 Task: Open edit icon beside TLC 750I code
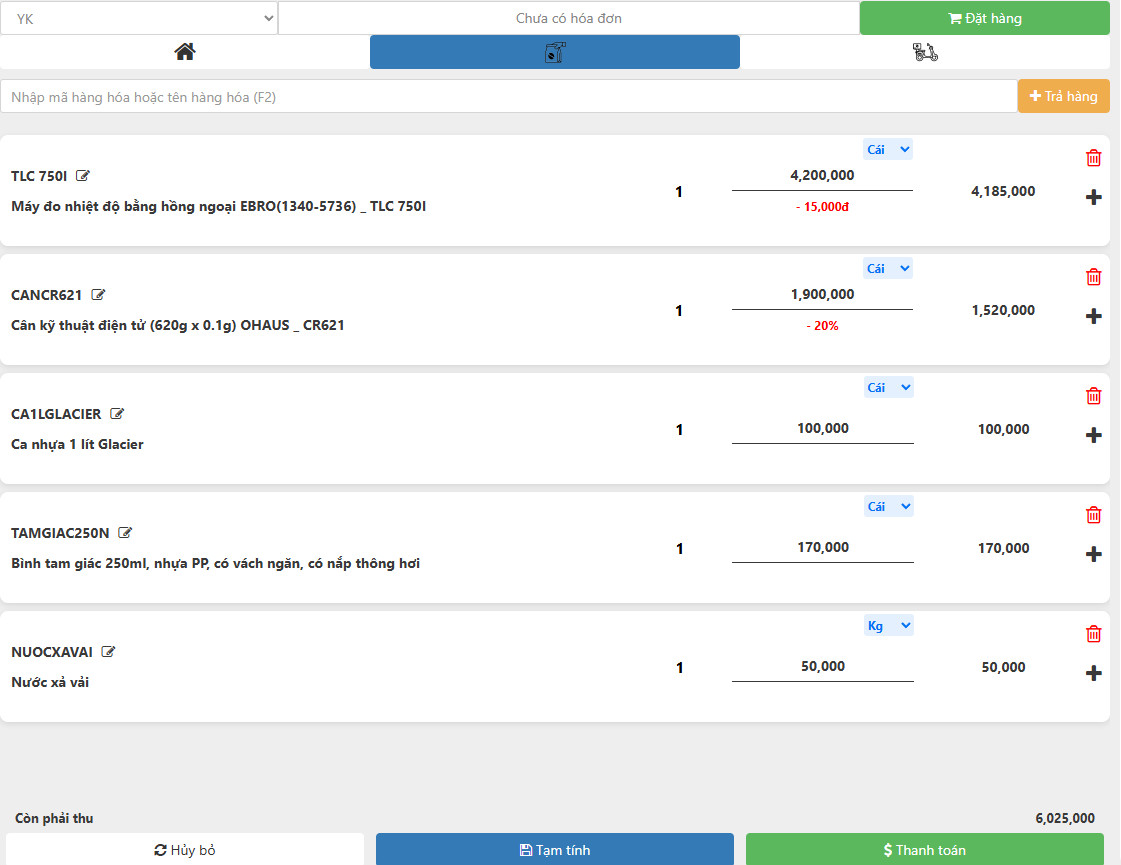[83, 176]
